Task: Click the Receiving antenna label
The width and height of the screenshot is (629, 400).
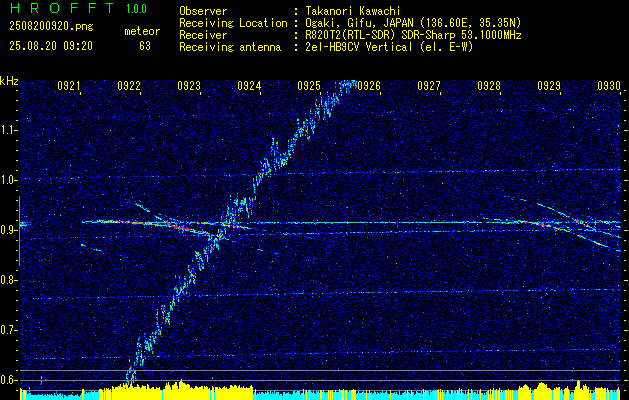Action: point(230,47)
